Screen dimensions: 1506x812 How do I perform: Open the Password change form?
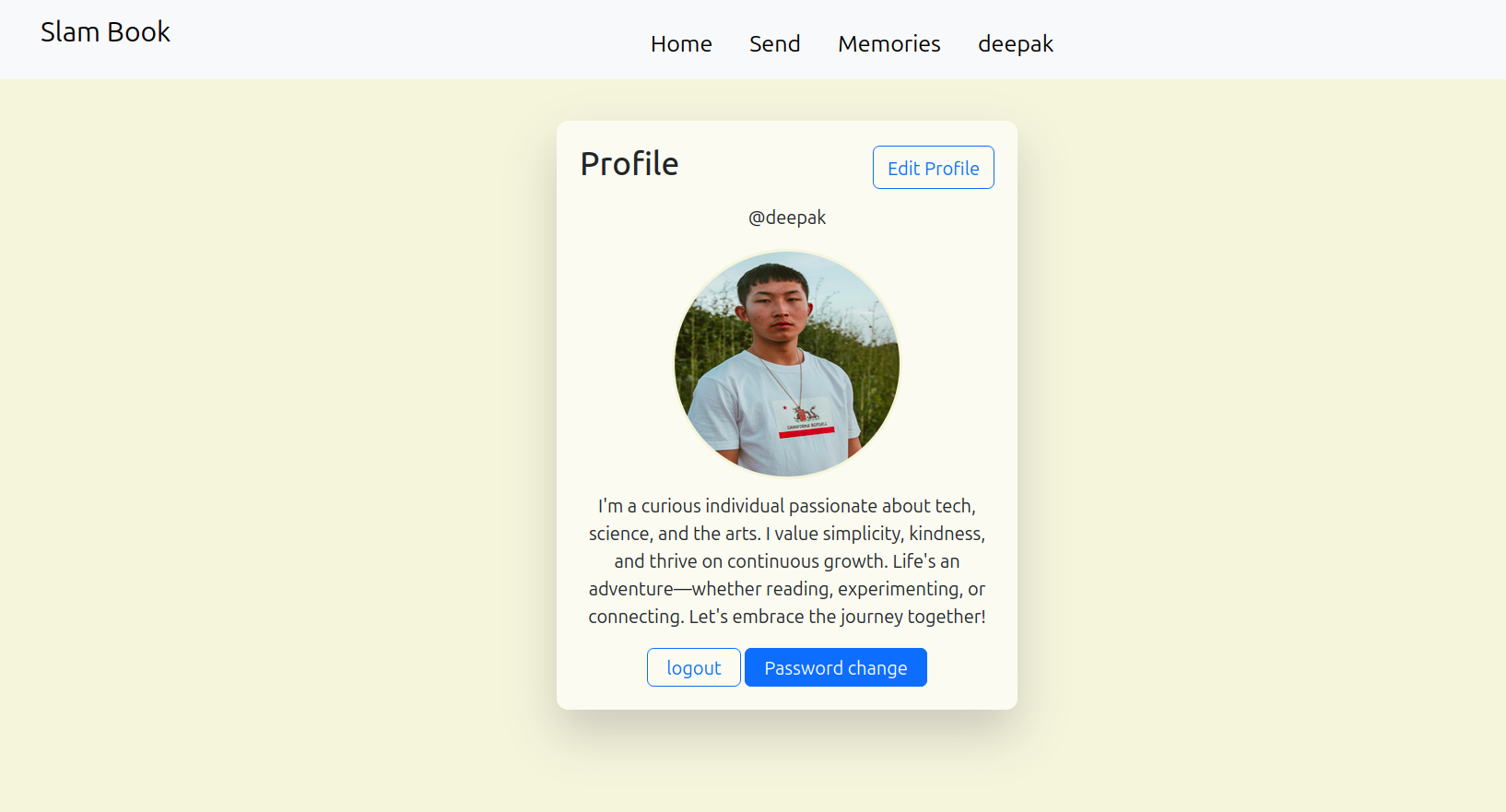pyautogui.click(x=835, y=667)
